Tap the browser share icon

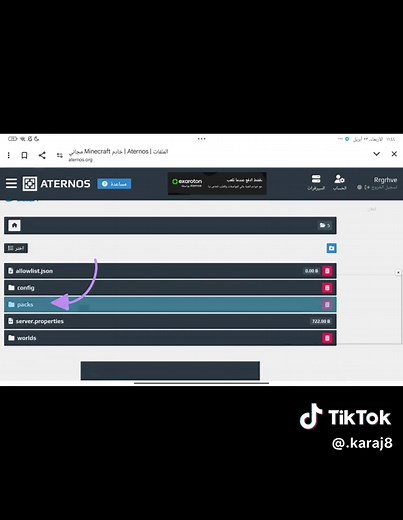point(42,155)
